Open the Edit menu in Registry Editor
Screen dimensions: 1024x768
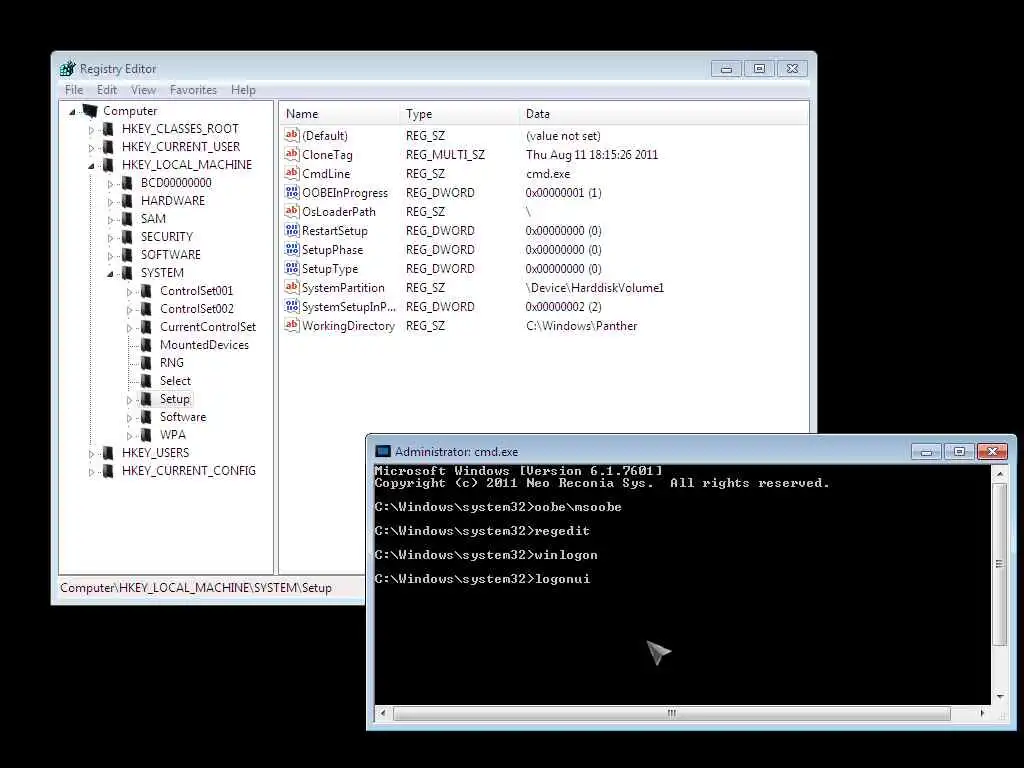coord(106,90)
